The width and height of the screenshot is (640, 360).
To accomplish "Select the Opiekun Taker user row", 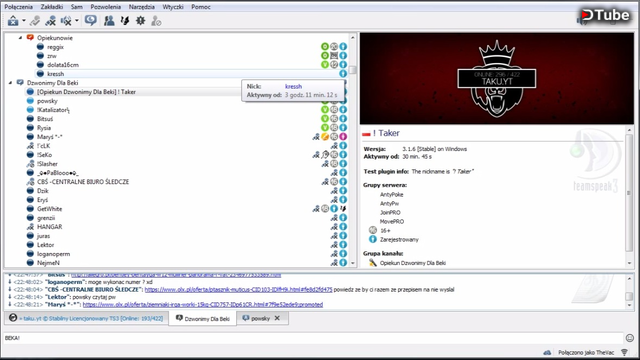I will [x=86, y=92].
